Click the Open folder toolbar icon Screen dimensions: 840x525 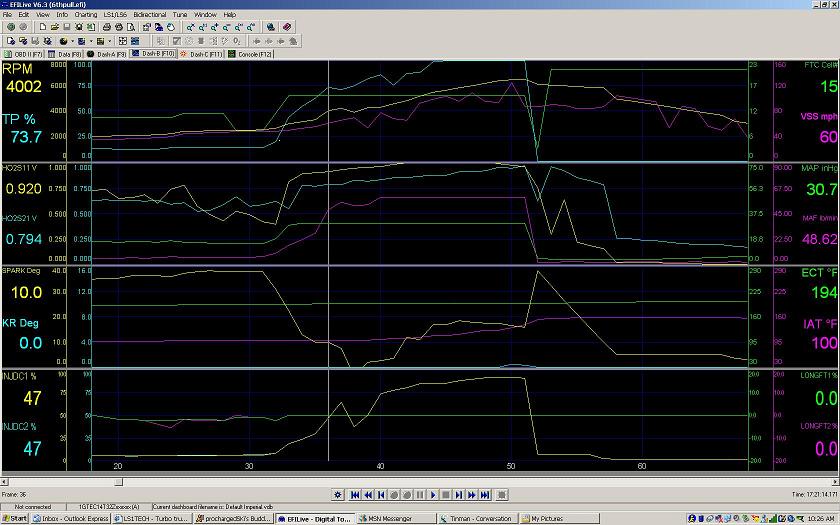click(x=55, y=27)
